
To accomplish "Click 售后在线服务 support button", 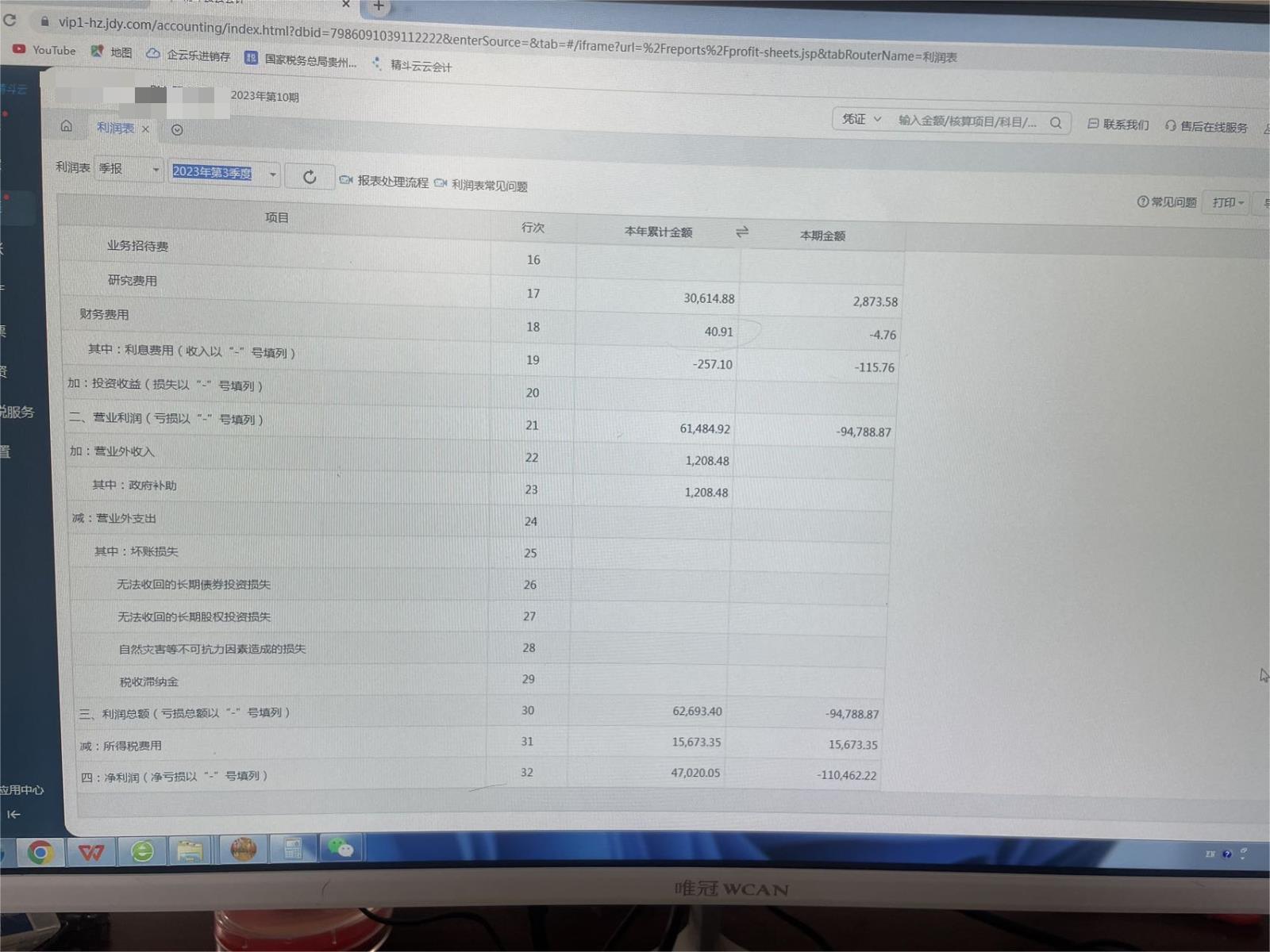I will [1206, 126].
